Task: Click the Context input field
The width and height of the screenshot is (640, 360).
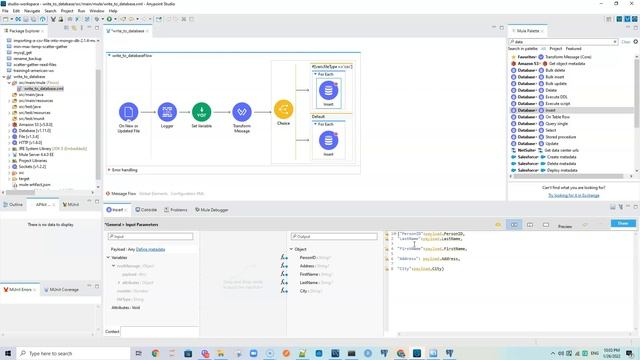Action: coord(160,331)
